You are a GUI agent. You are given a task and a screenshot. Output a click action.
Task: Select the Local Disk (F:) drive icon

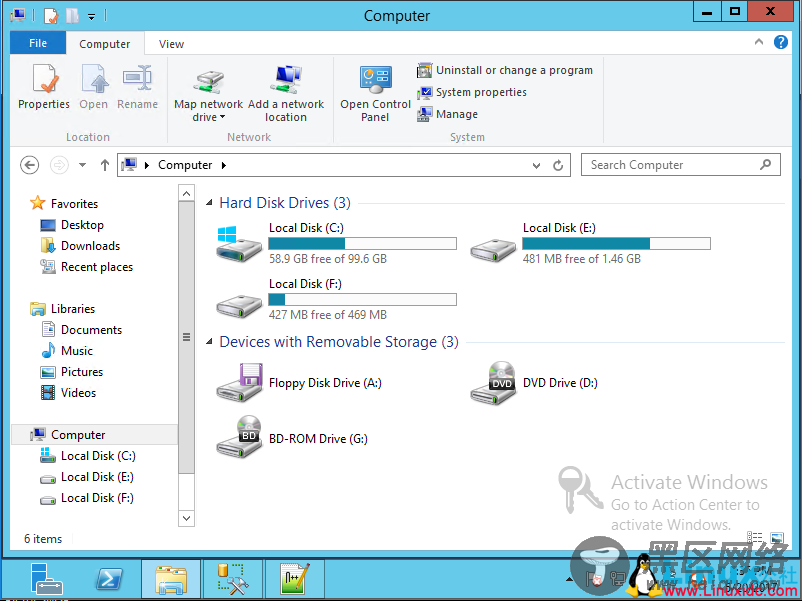(239, 305)
